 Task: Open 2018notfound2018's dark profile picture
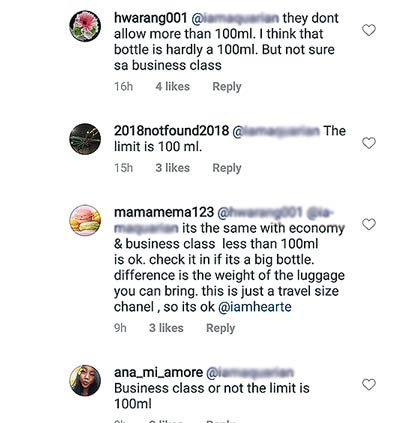(x=85, y=139)
